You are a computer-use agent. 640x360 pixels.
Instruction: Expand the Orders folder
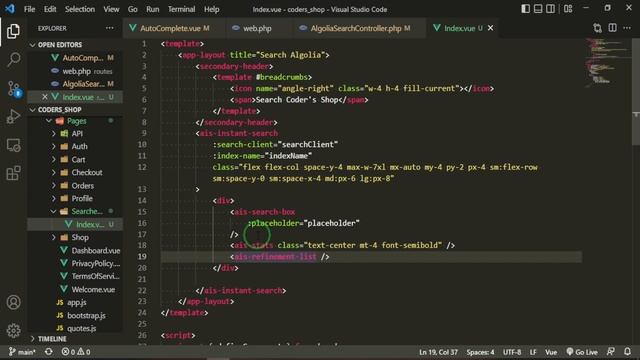[x=53, y=186]
